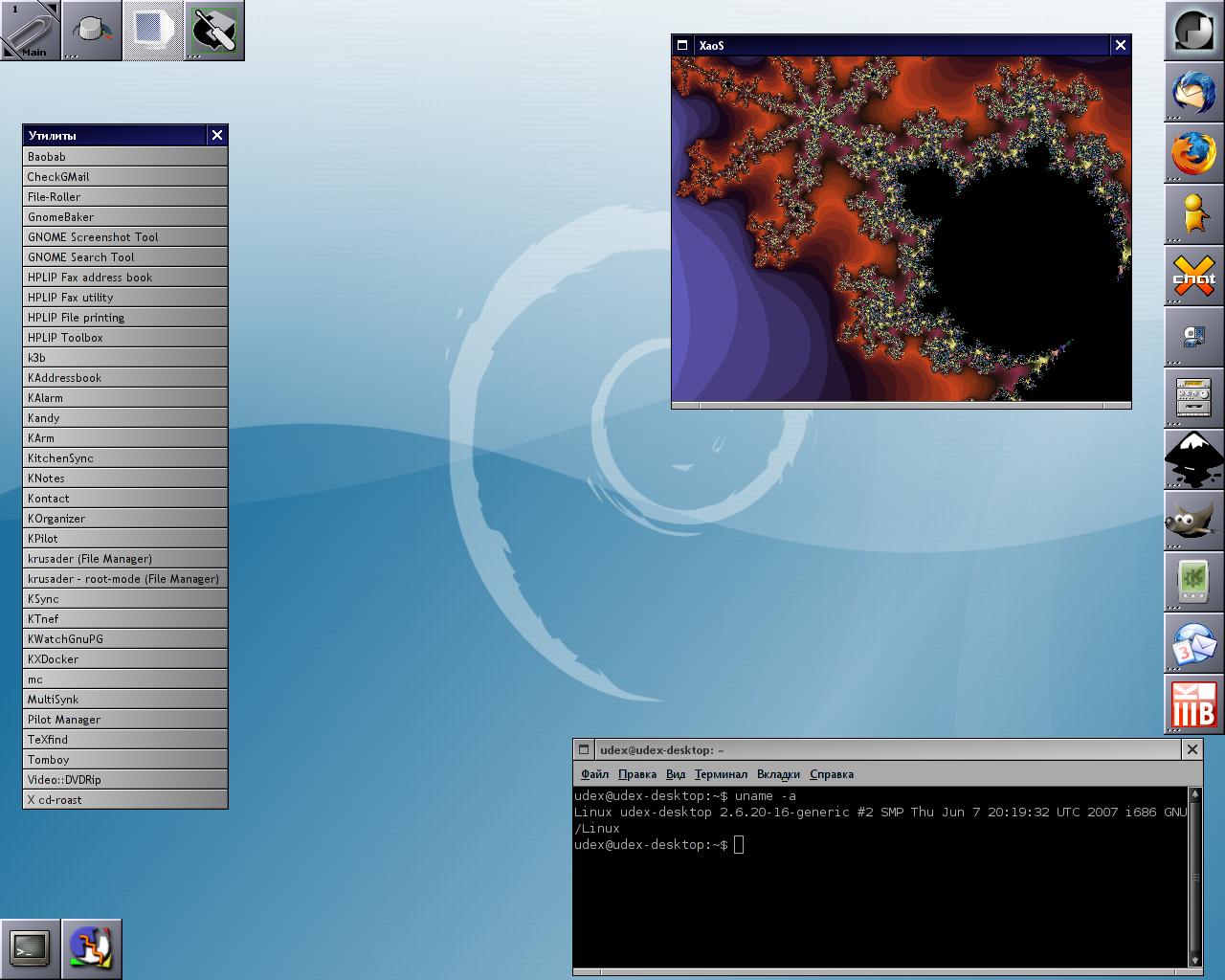The width and height of the screenshot is (1225, 980).
Task: Launch krusader - root-mode (File Manager) entry
Action: click(125, 578)
